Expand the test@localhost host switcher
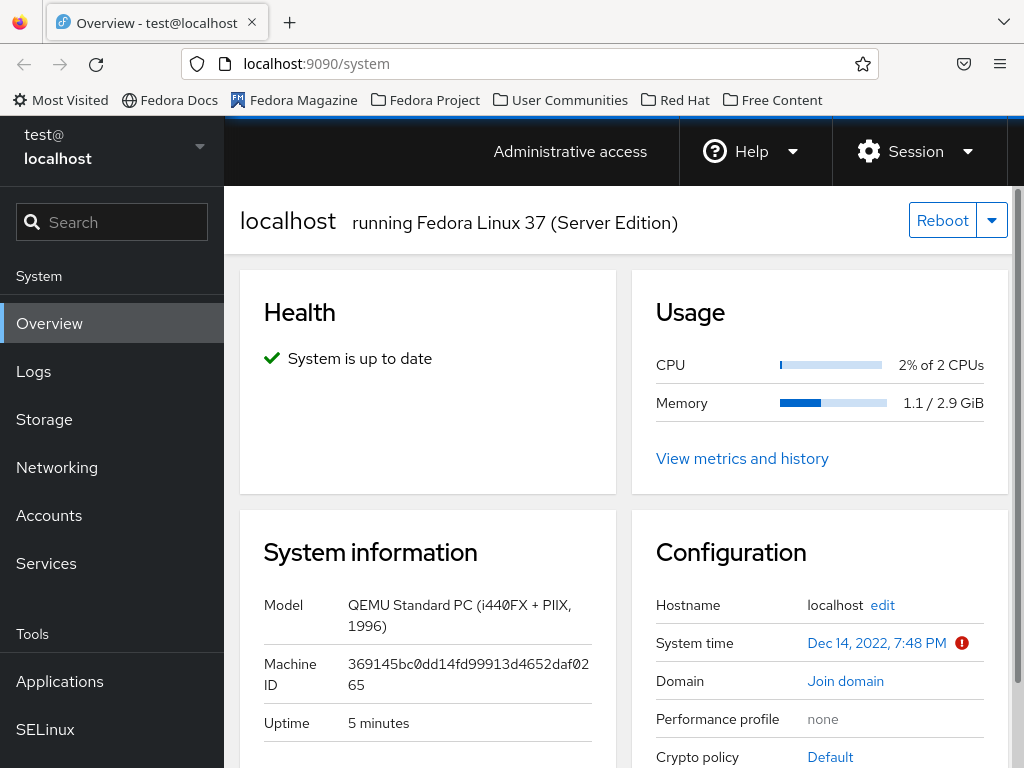The height and width of the screenshot is (768, 1024). click(112, 147)
